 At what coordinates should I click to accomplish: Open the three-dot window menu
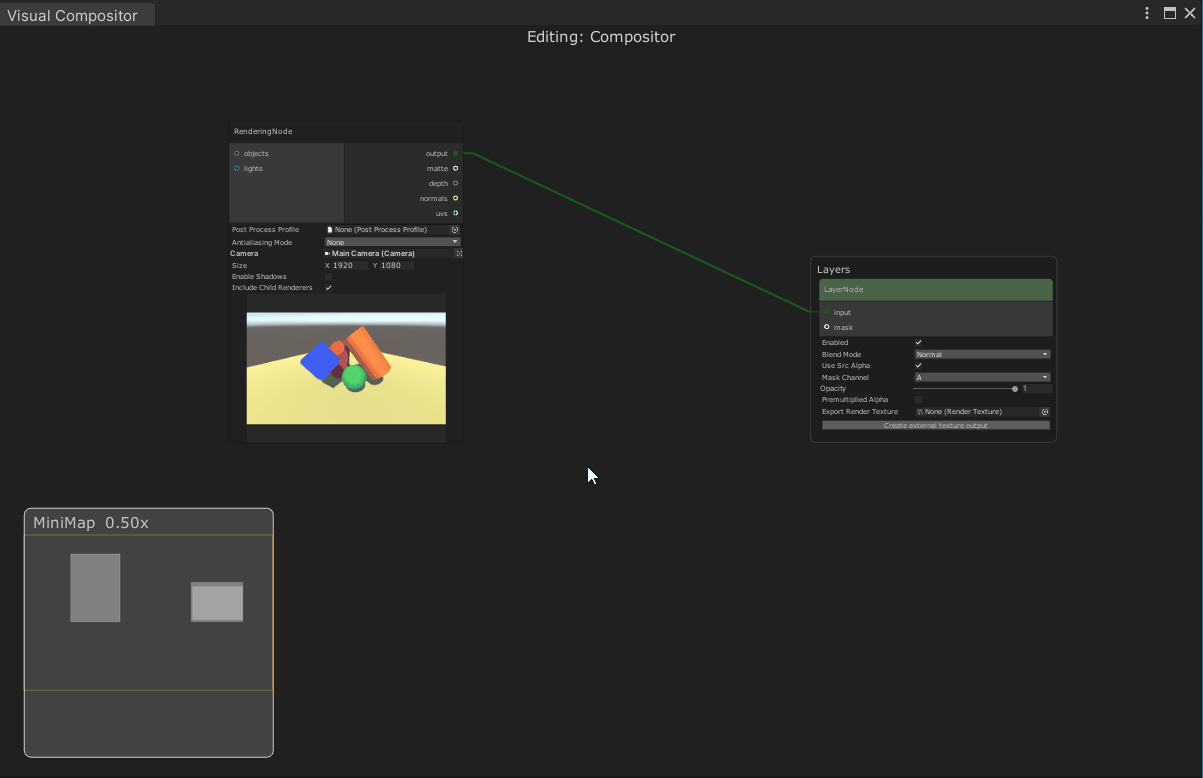tap(1146, 13)
